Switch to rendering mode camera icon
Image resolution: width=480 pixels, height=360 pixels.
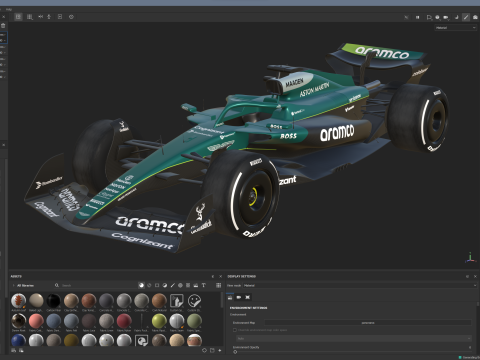475,17
